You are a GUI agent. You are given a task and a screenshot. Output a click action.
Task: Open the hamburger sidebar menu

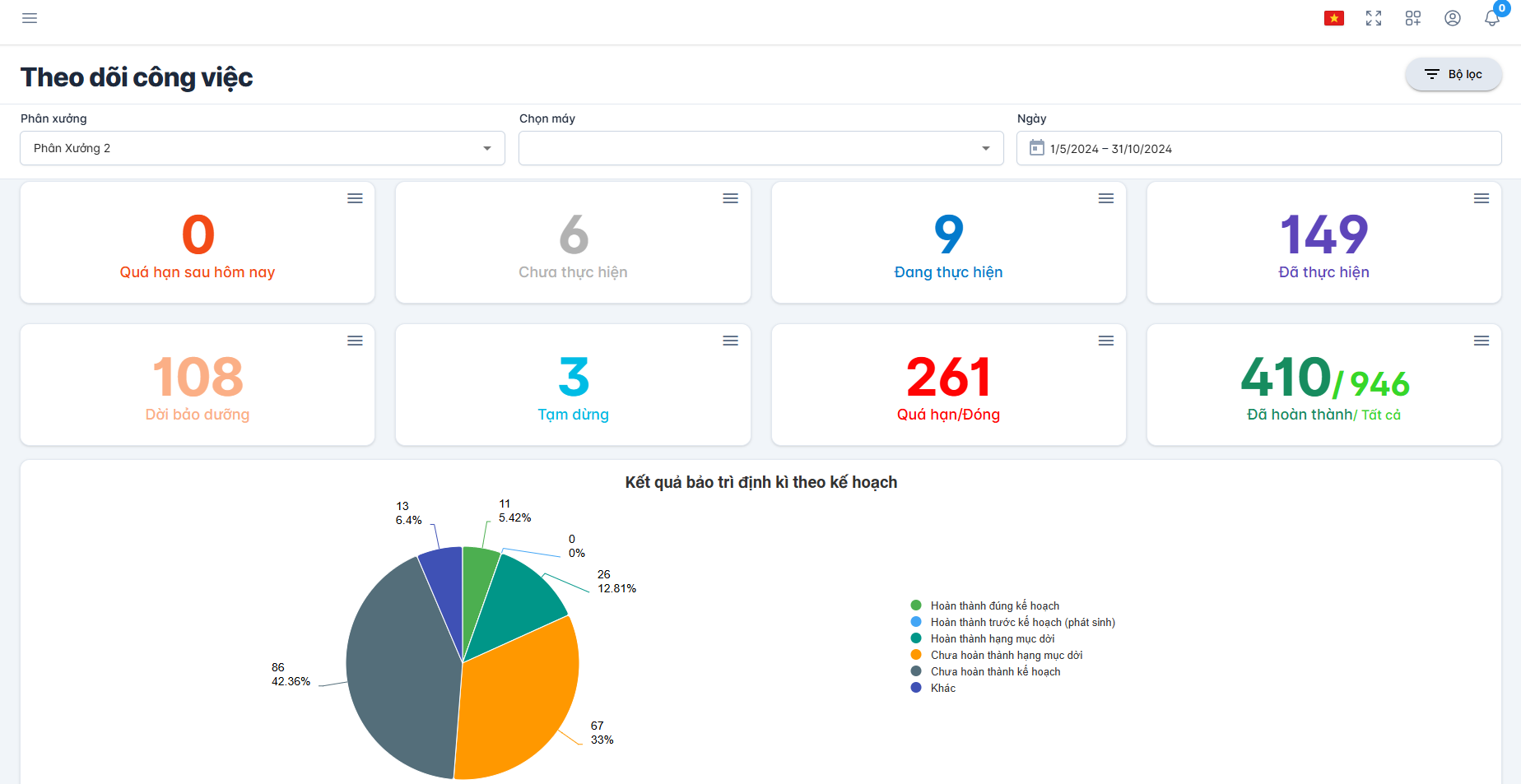[30, 18]
